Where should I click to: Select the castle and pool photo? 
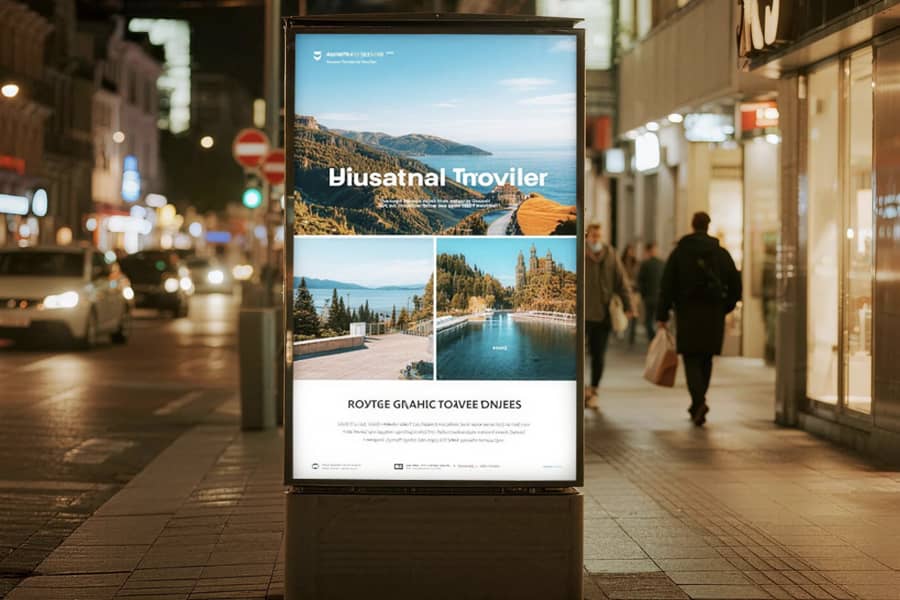pos(506,308)
